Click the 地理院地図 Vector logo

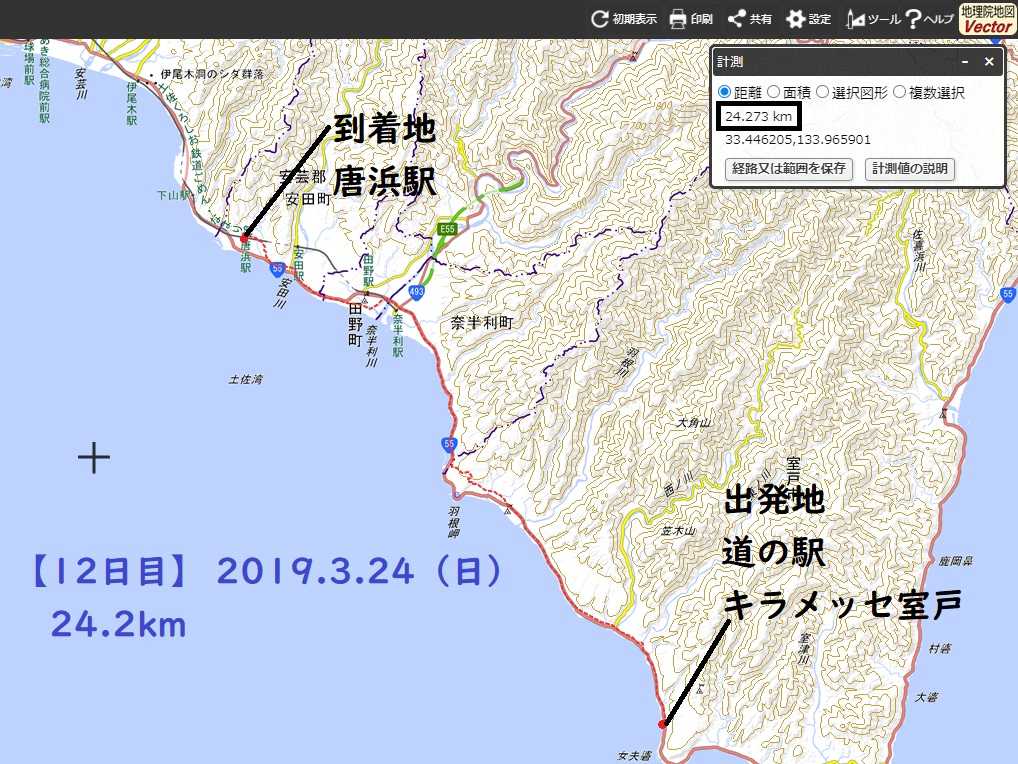[986, 19]
